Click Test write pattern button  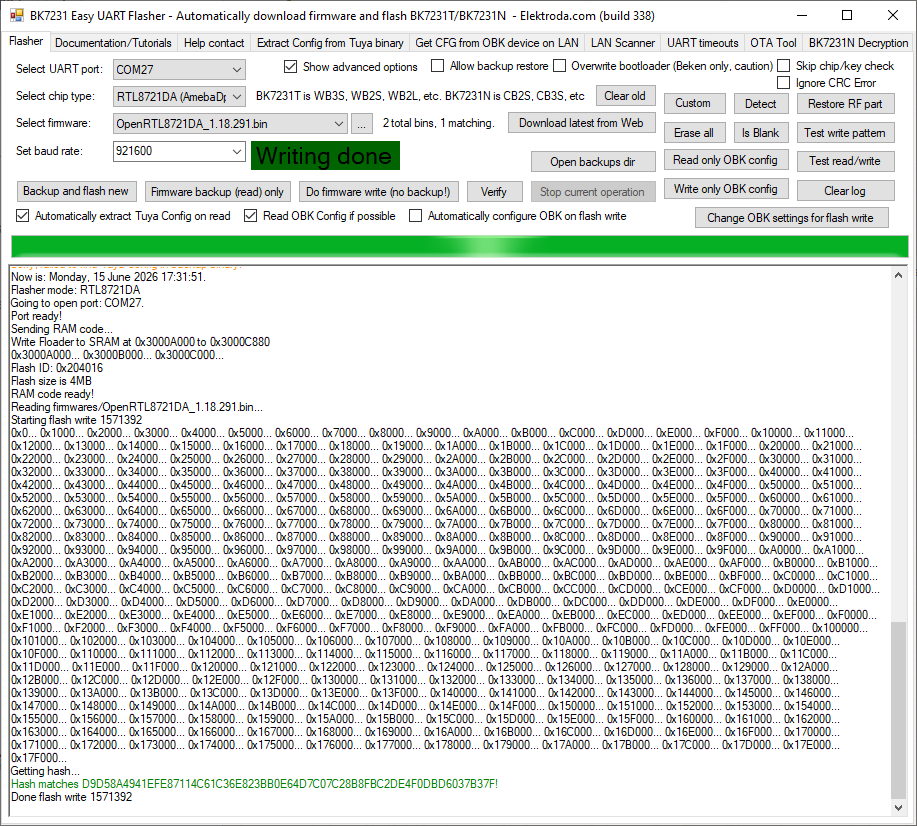(x=845, y=133)
